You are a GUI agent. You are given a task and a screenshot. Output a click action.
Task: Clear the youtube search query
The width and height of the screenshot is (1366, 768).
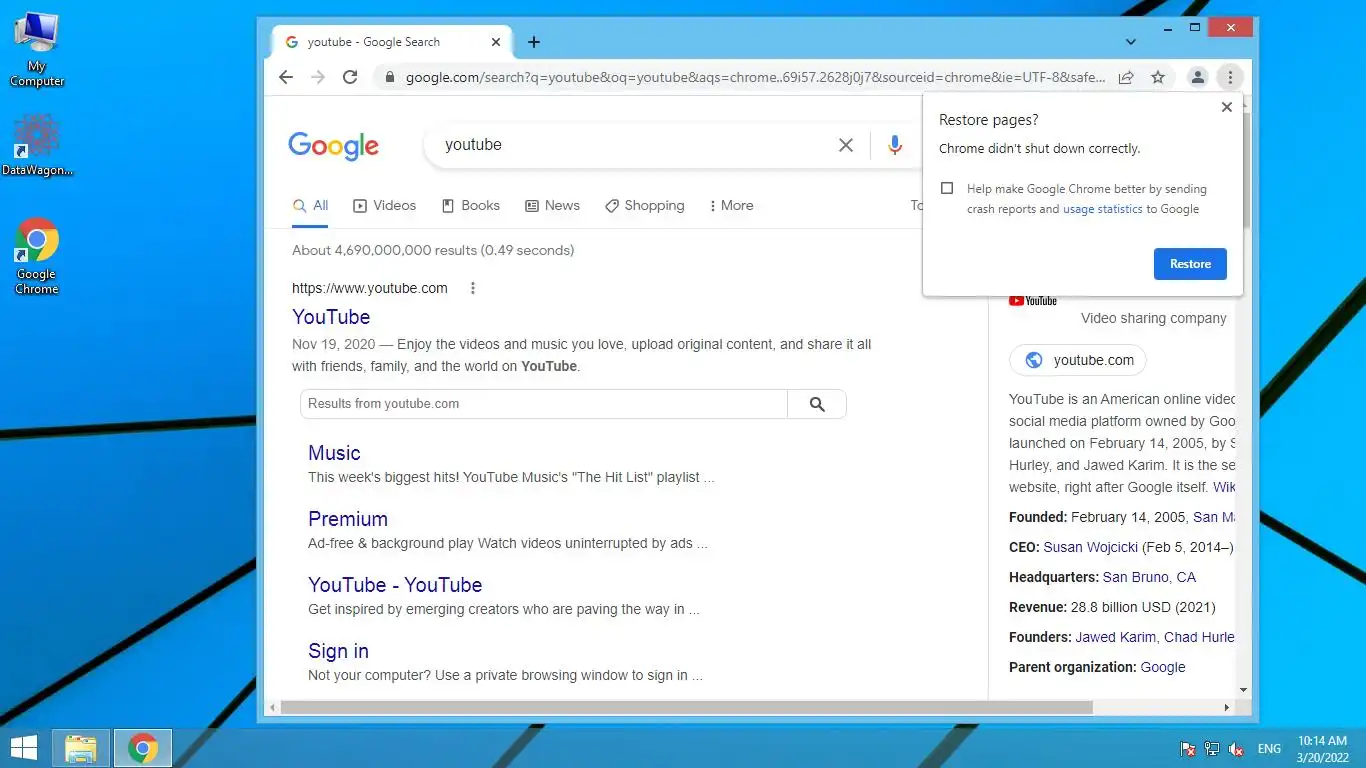coord(846,145)
